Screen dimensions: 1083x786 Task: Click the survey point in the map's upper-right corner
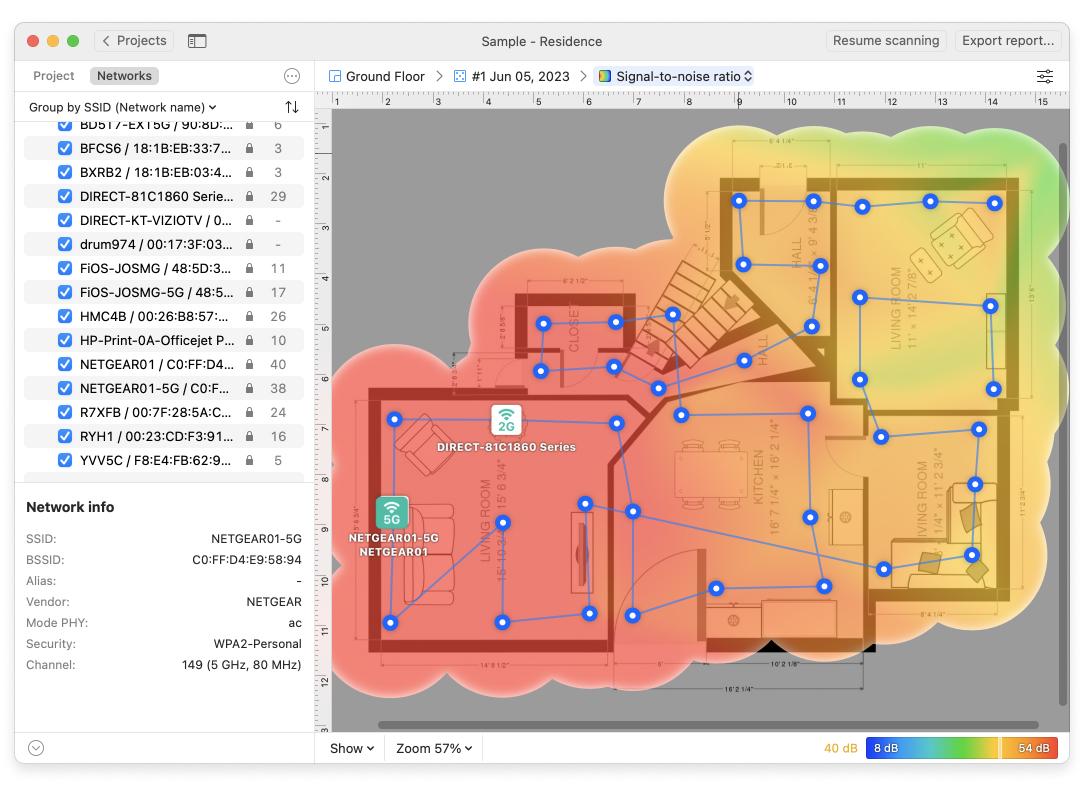point(994,203)
